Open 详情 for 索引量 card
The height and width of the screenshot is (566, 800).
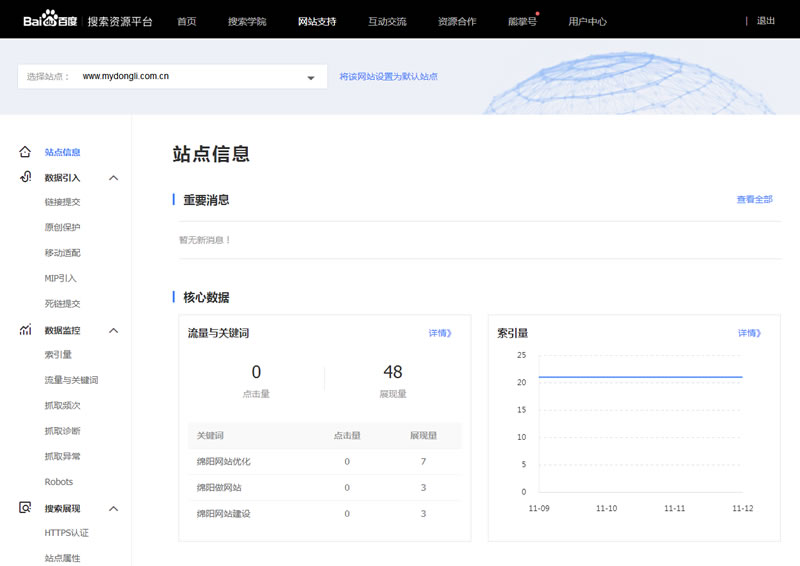(749, 333)
